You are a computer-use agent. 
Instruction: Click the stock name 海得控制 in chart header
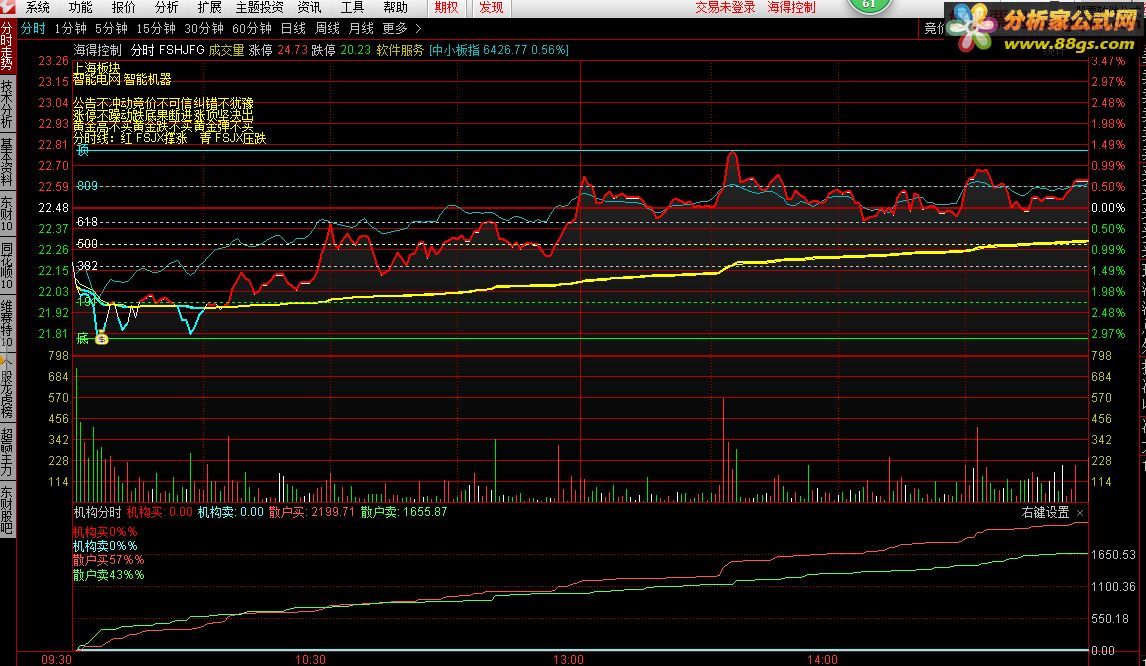point(98,50)
